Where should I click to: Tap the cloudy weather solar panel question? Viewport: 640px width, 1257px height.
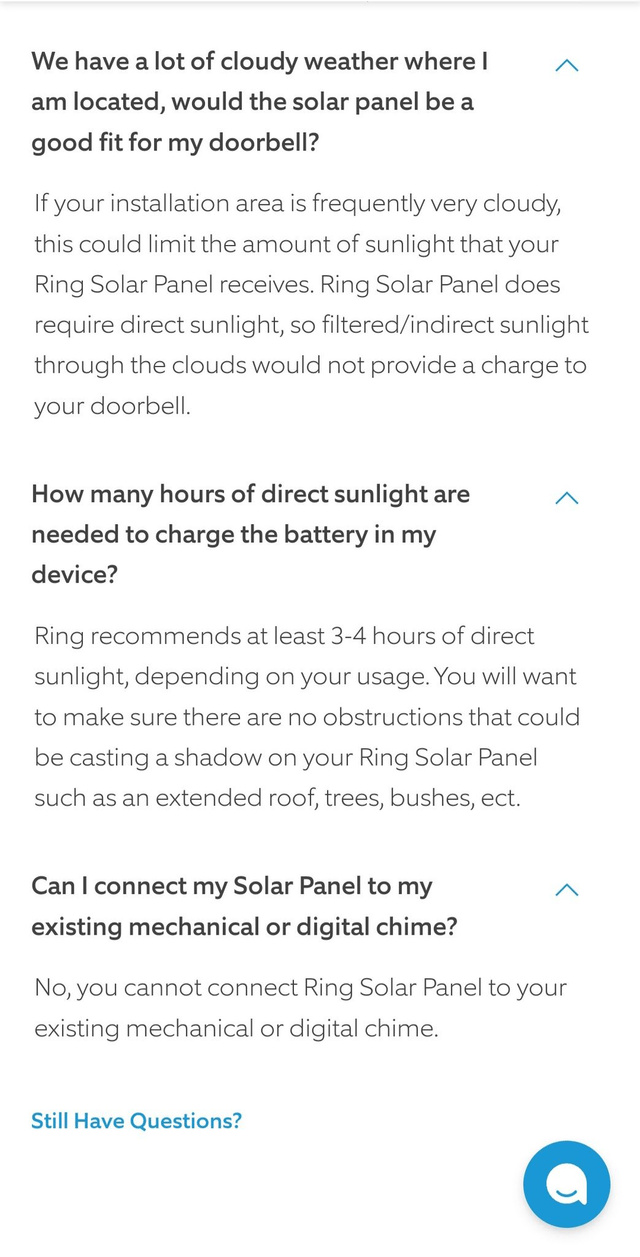[x=260, y=102]
